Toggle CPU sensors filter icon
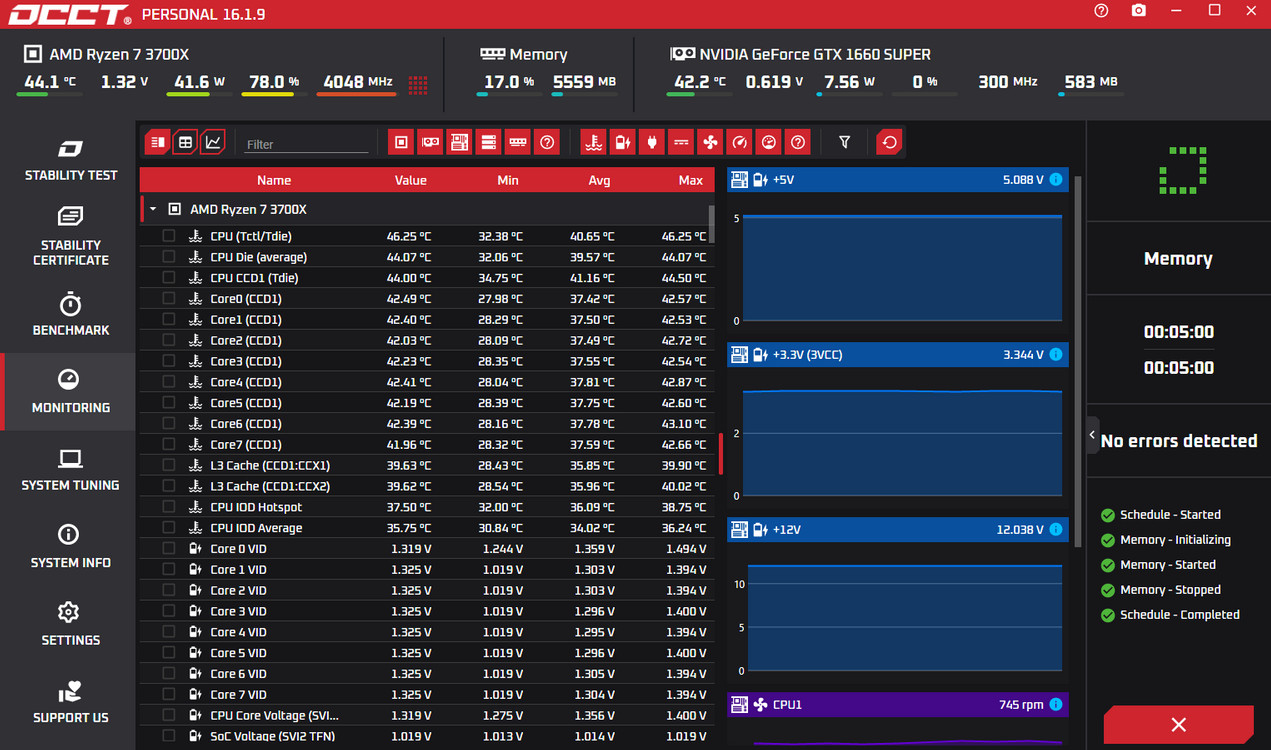Viewport: 1271px width, 750px height. pos(401,143)
